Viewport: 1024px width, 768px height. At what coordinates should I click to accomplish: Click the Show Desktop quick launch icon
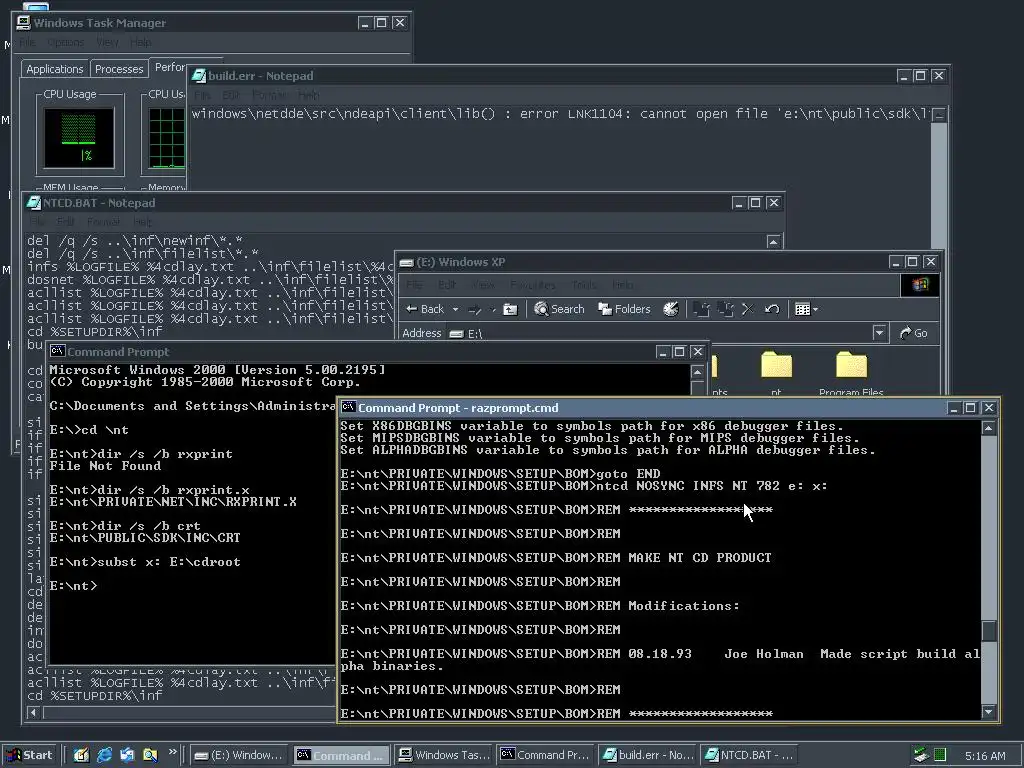click(x=81, y=755)
